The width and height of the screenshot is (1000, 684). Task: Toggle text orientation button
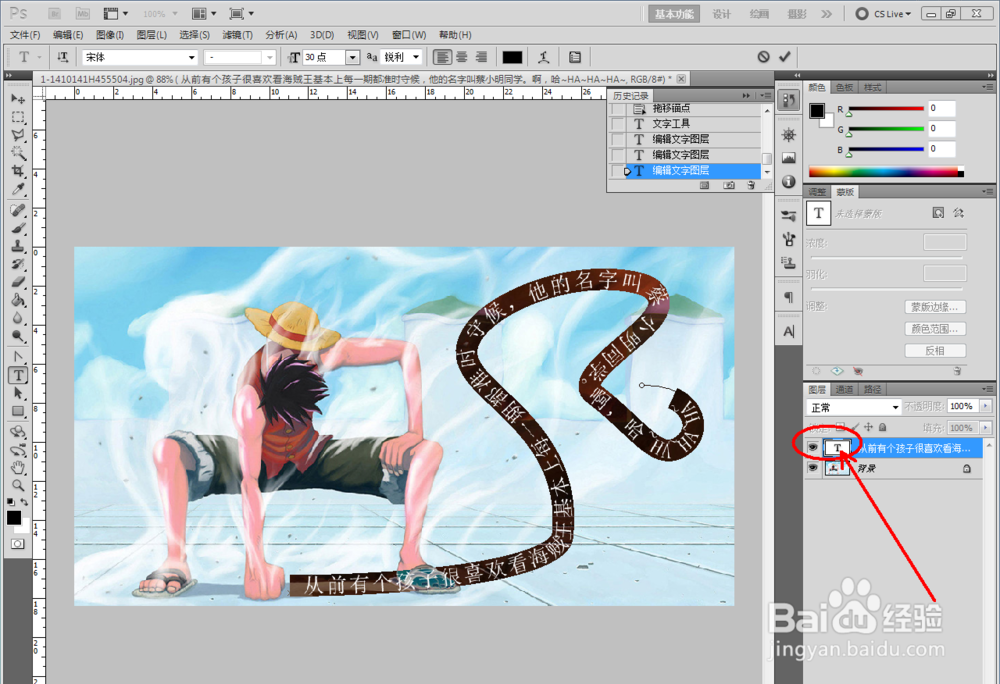pos(62,57)
